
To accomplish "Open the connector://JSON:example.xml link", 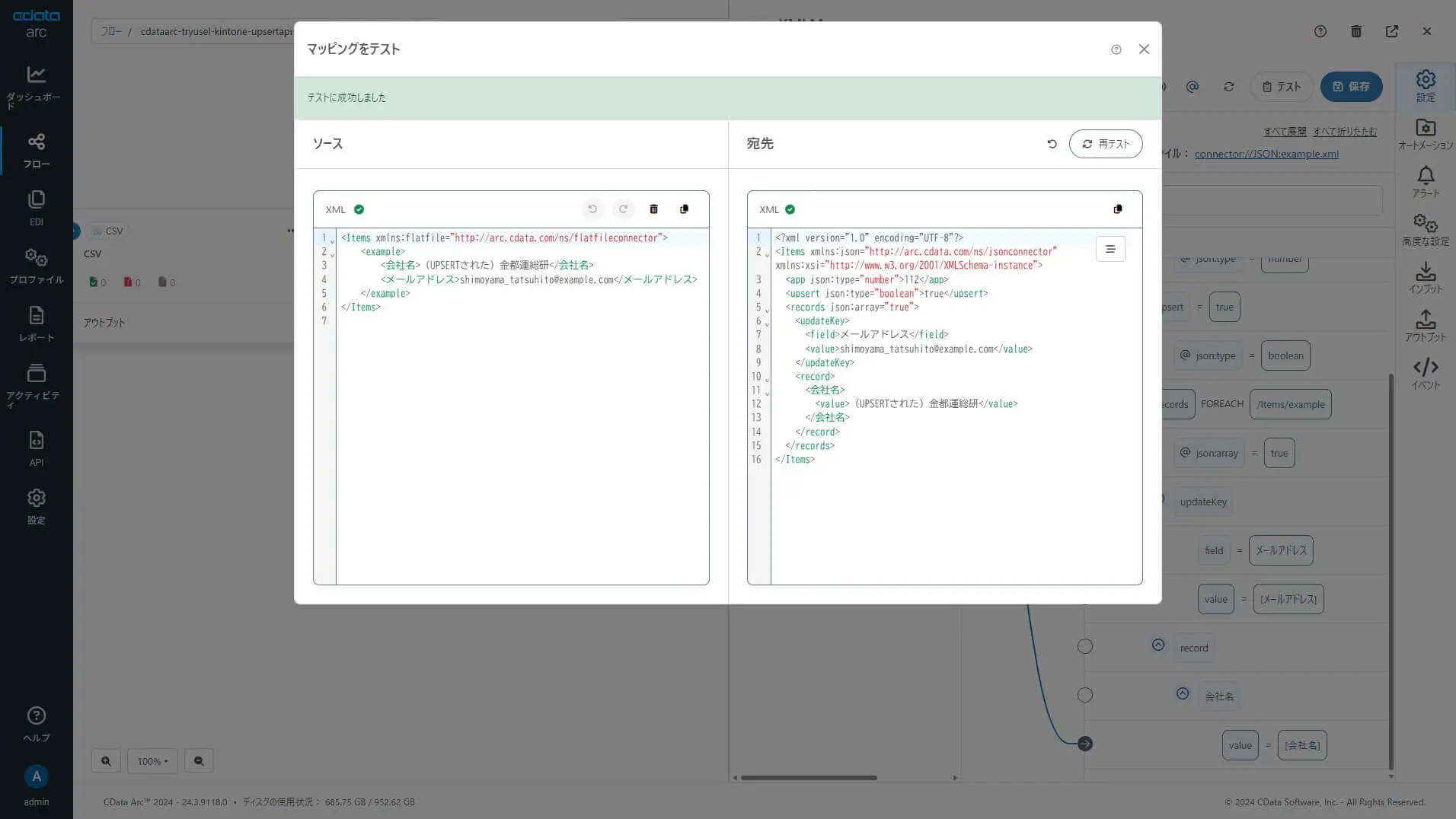I will [x=1266, y=154].
